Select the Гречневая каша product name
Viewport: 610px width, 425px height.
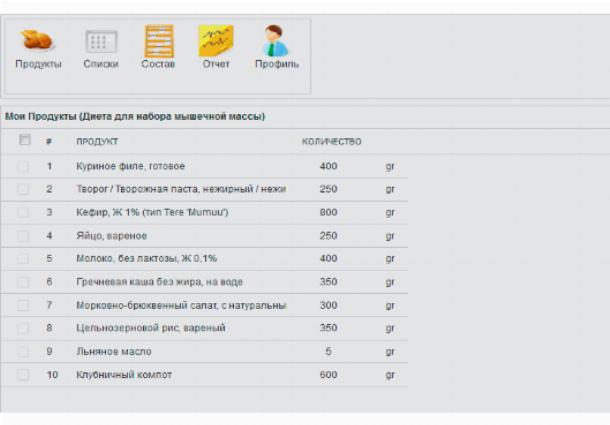[160, 282]
